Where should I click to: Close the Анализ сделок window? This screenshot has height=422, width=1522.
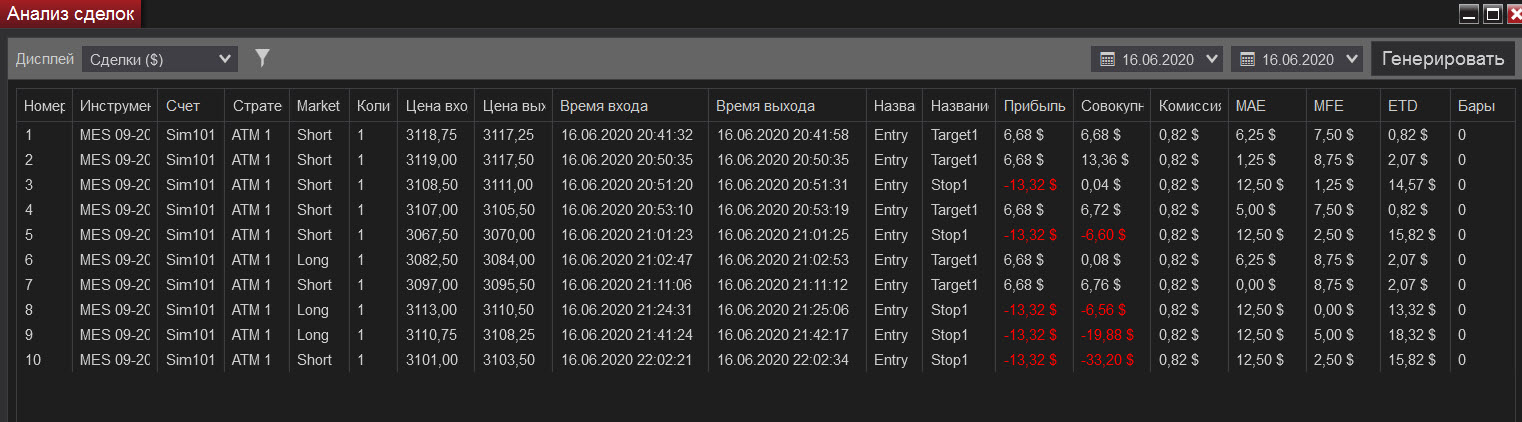[x=1514, y=14]
